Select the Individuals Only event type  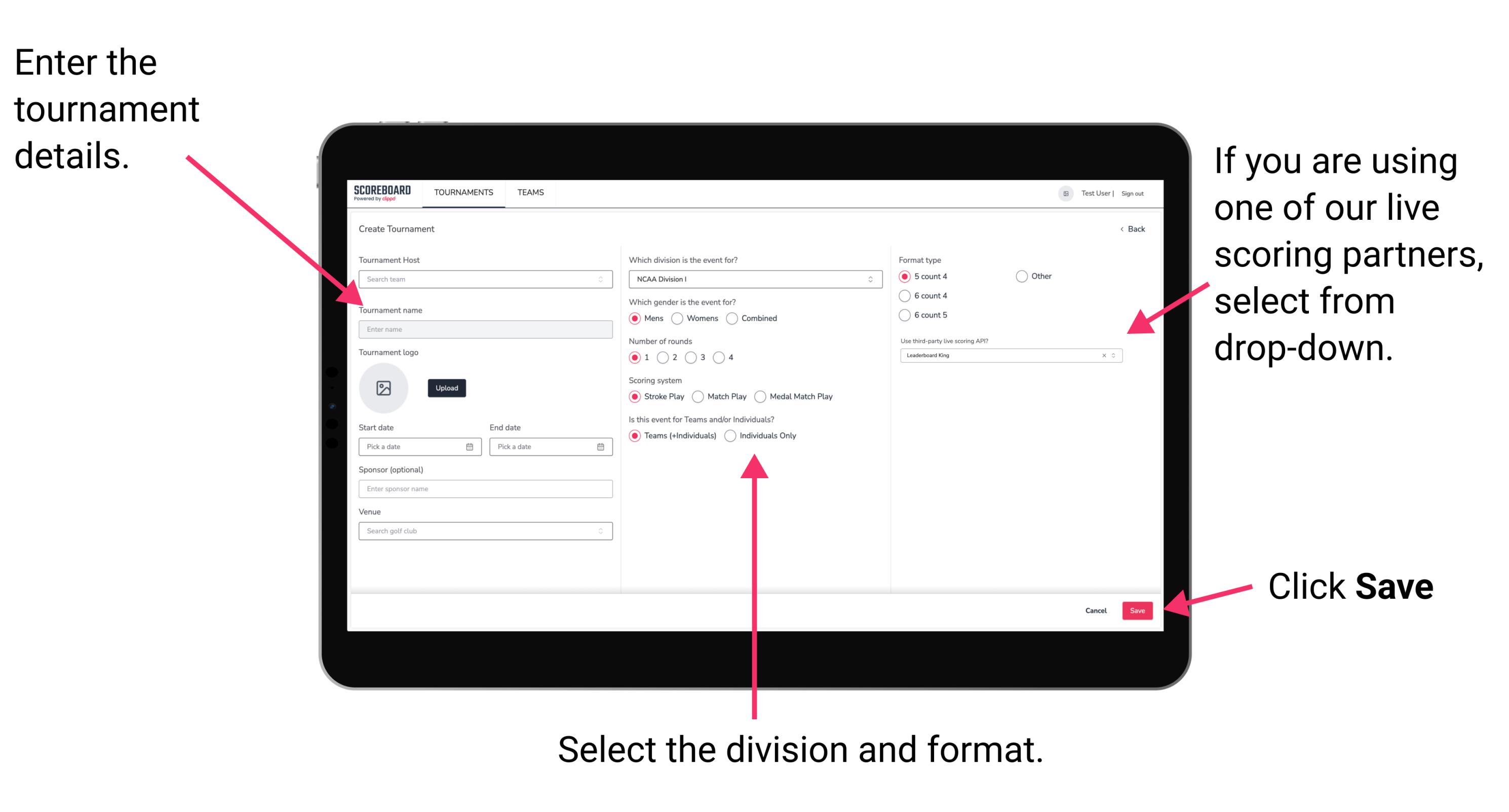pos(737,436)
